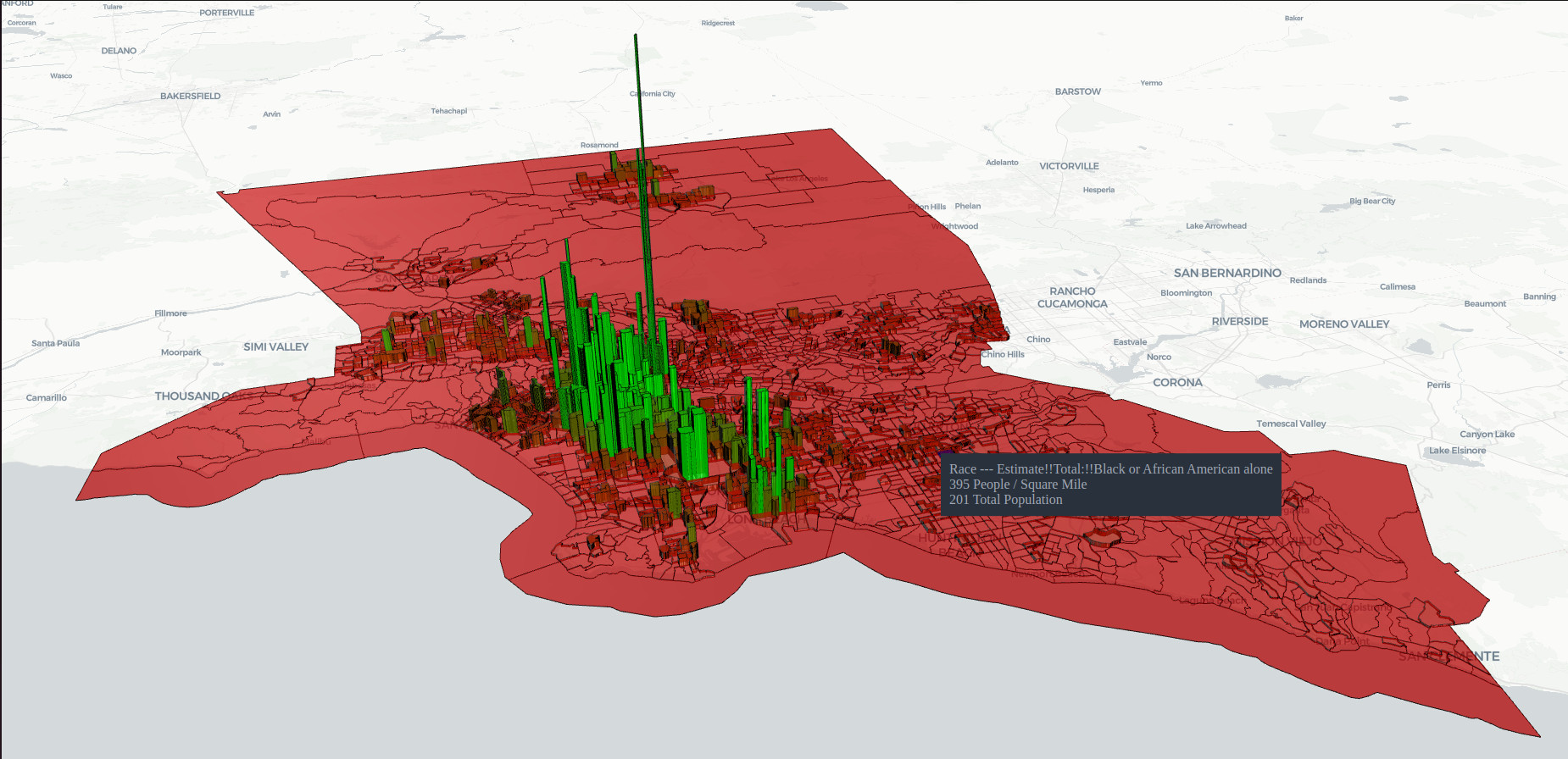
Task: Click the Santa Paula label
Action: [55, 343]
